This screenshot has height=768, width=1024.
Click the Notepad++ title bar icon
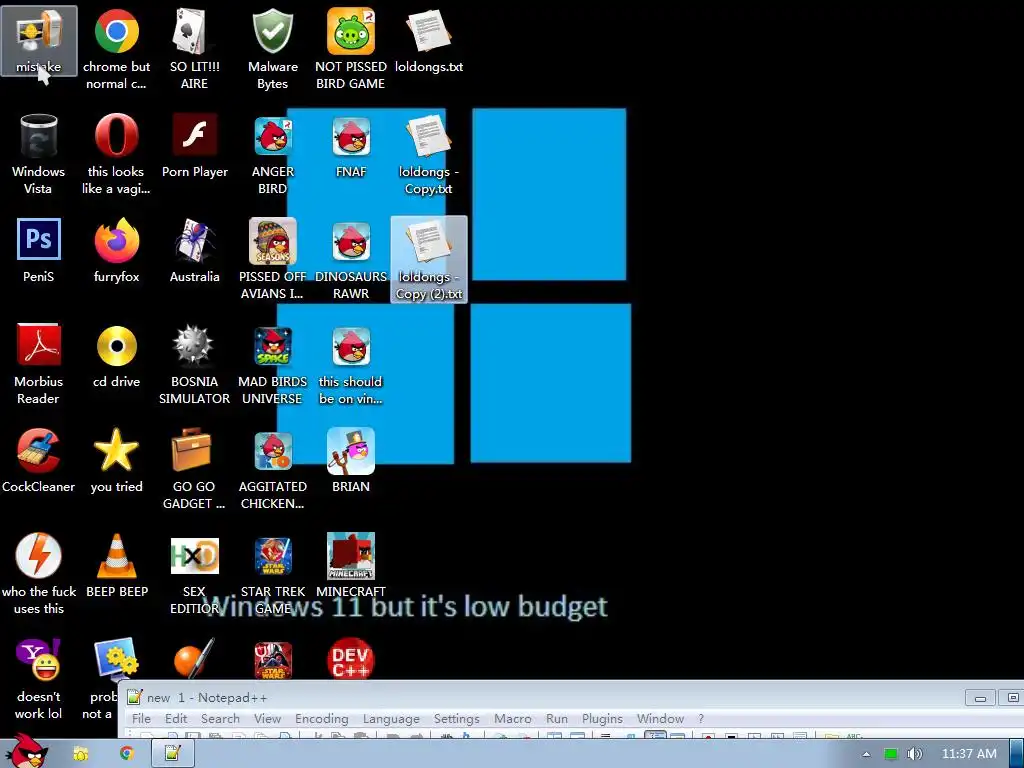pos(135,697)
